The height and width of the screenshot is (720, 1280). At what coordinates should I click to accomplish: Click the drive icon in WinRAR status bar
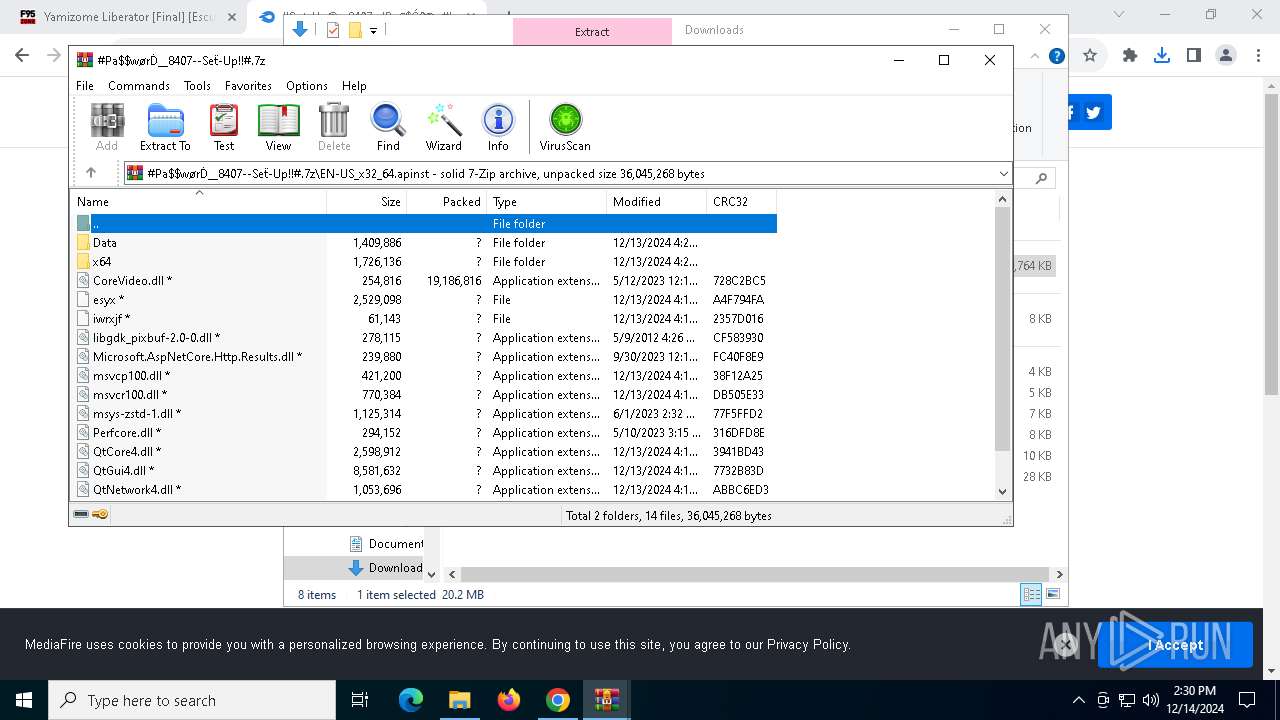click(x=81, y=515)
